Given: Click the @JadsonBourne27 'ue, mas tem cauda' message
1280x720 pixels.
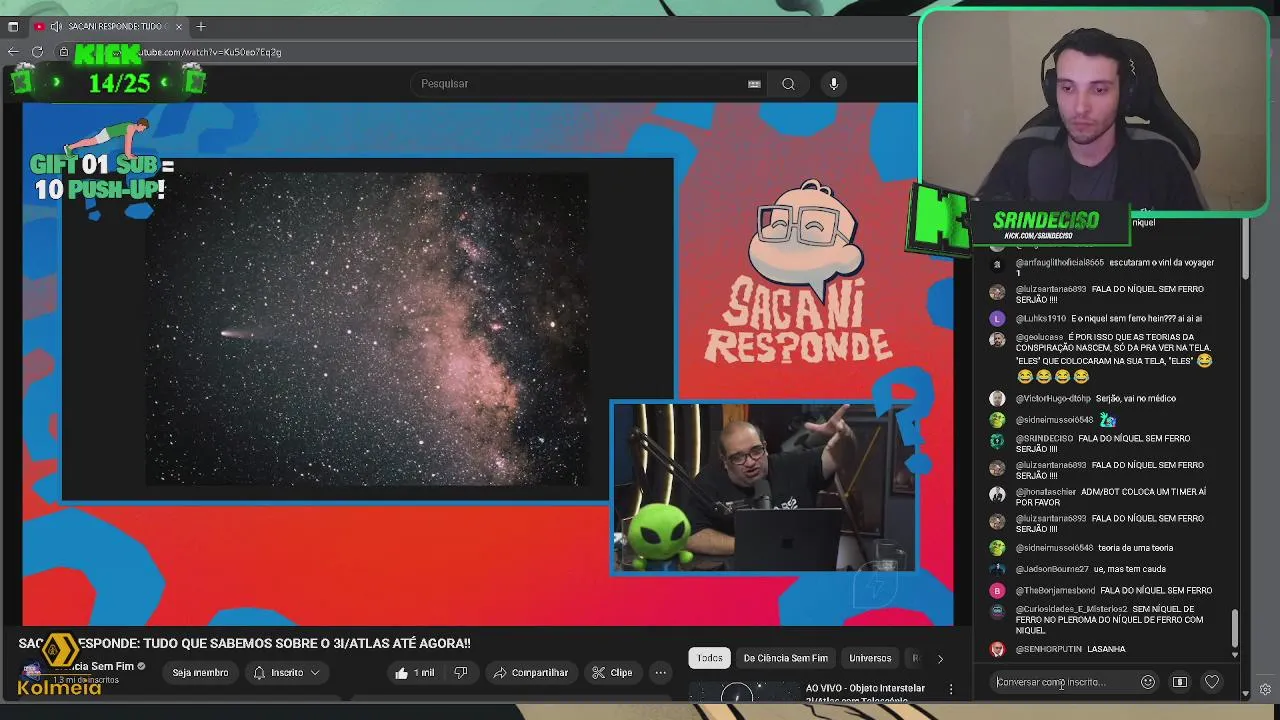Looking at the screenshot, I should pyautogui.click(x=1129, y=569).
